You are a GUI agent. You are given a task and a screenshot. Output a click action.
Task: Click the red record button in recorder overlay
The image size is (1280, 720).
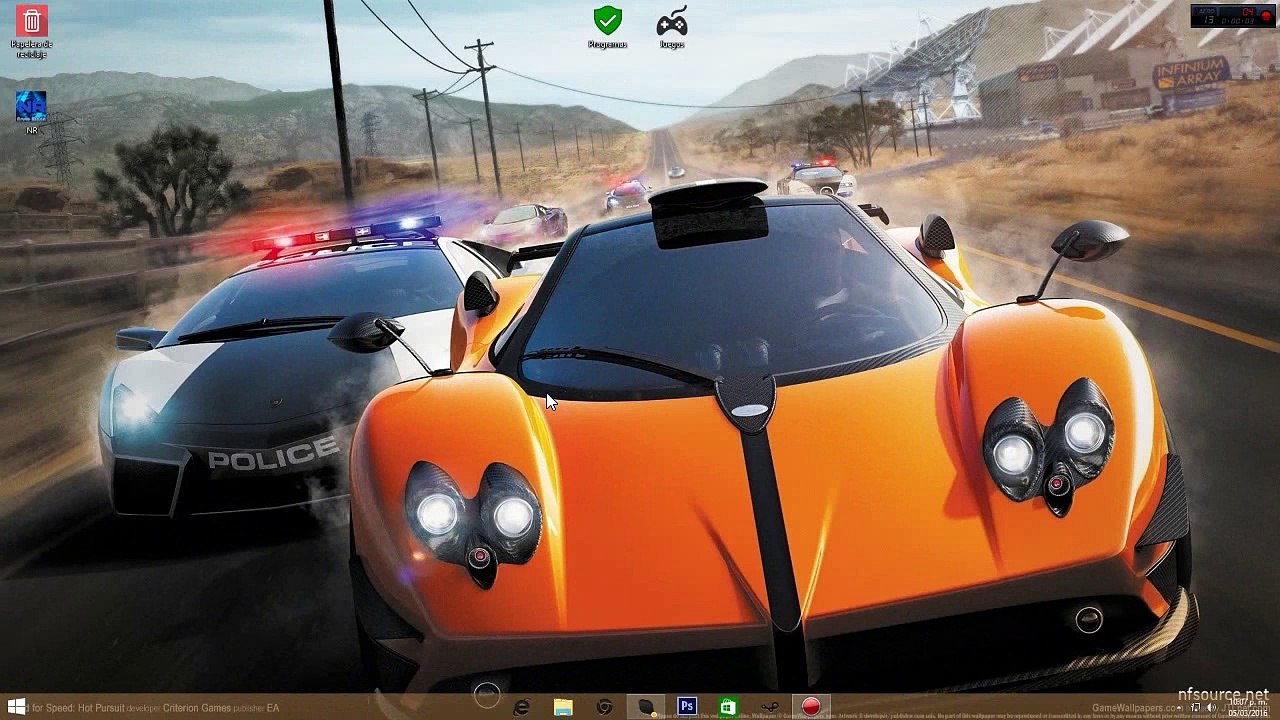[x=1265, y=15]
